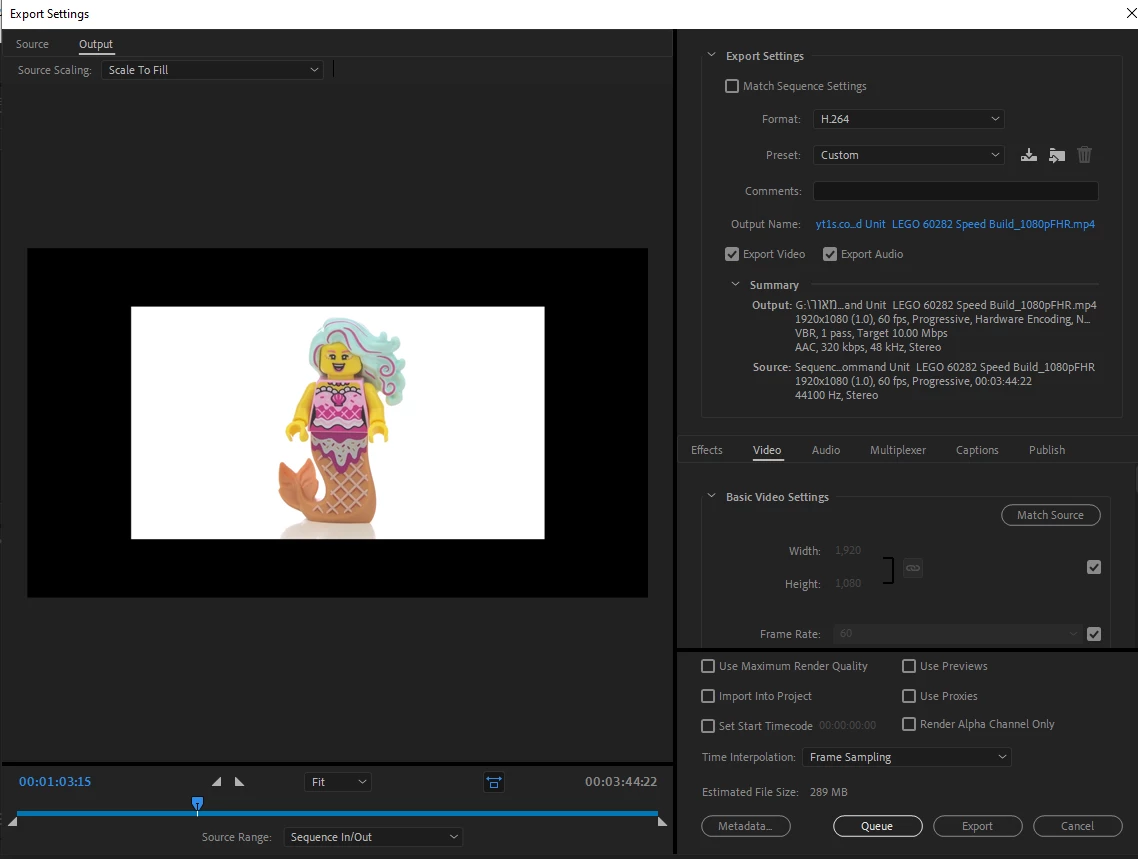This screenshot has width=1138, height=859.
Task: Click the Cancel button
Action: pos(1077,826)
